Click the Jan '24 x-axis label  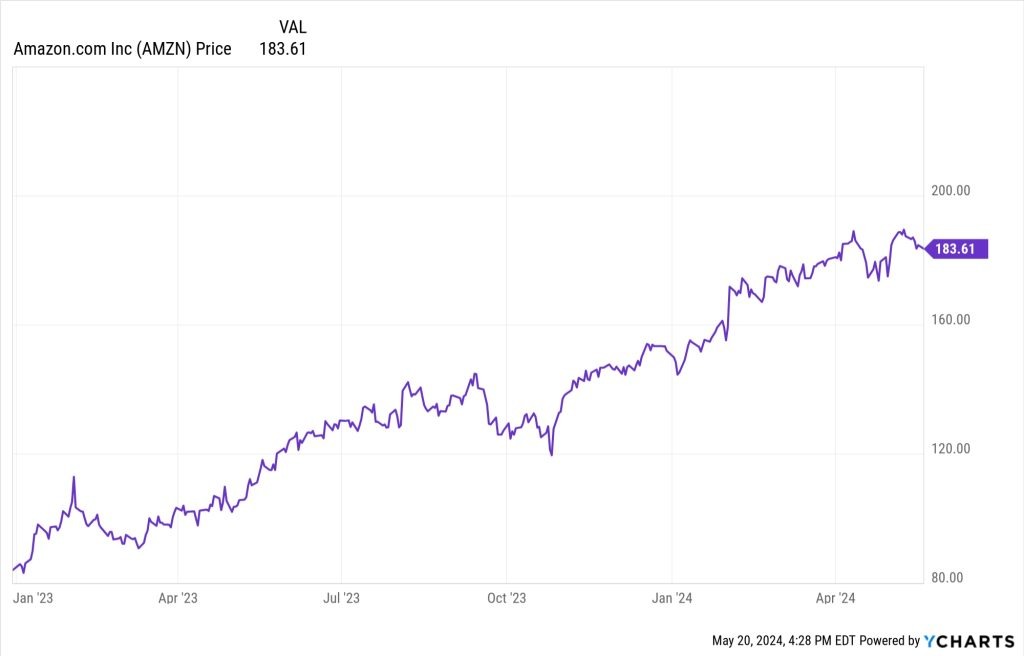click(x=672, y=598)
